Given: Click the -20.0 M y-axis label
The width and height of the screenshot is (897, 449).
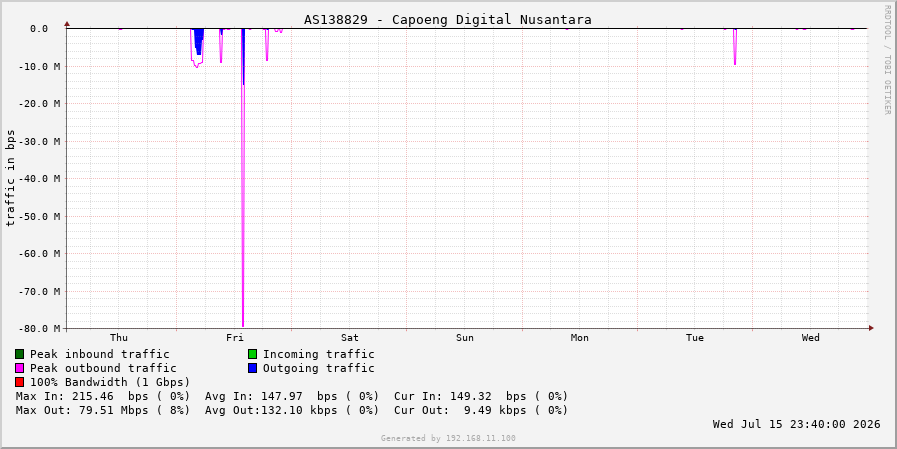Looking at the screenshot, I should tap(41, 104).
